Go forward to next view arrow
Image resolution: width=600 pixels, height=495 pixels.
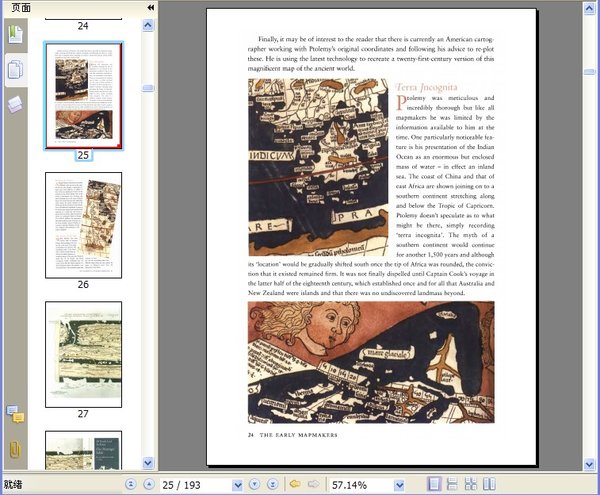(x=313, y=484)
